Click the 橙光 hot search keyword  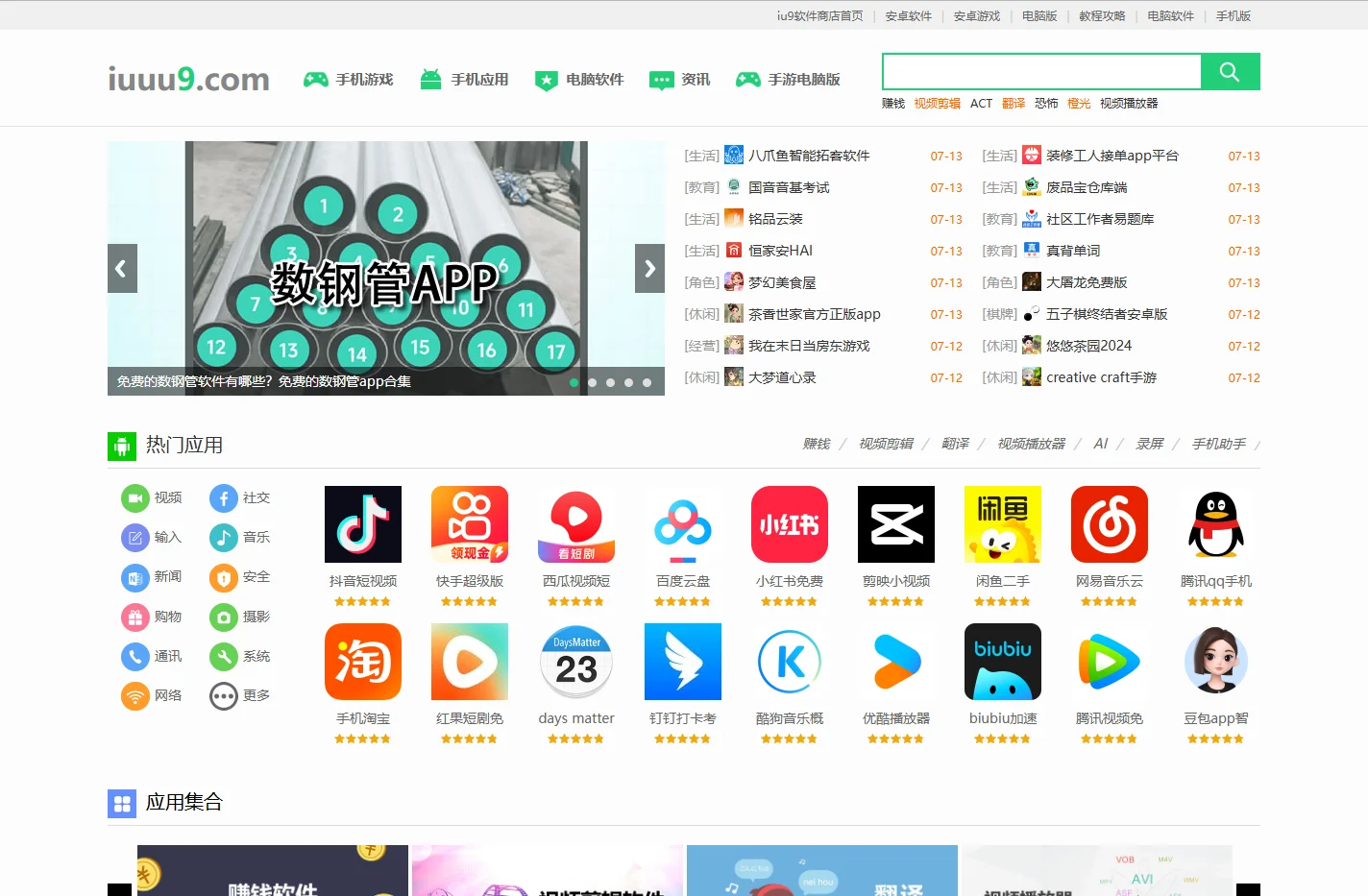(x=1079, y=104)
